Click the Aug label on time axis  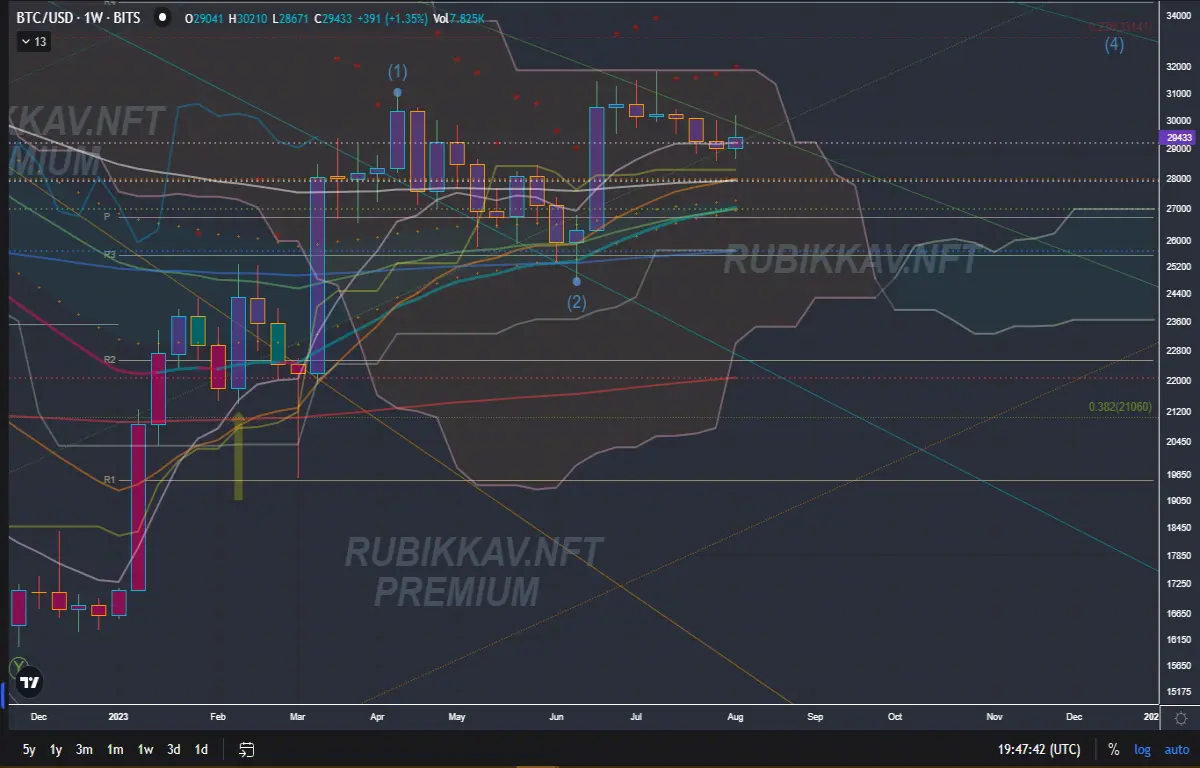pyautogui.click(x=735, y=717)
